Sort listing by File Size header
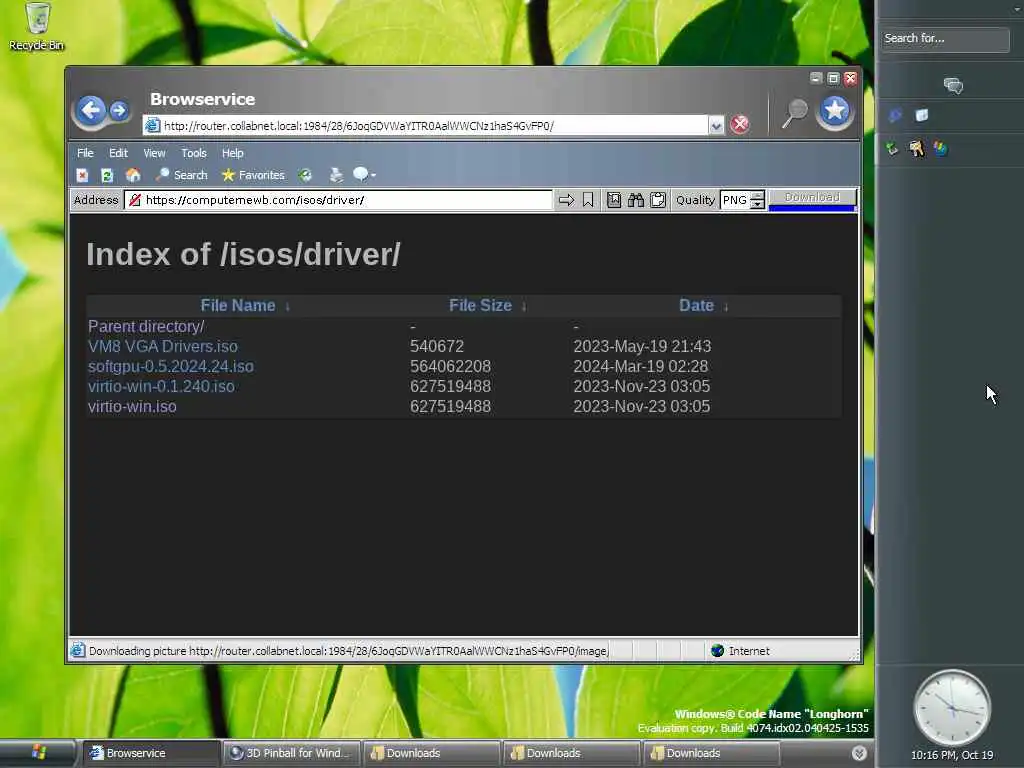 (x=480, y=306)
